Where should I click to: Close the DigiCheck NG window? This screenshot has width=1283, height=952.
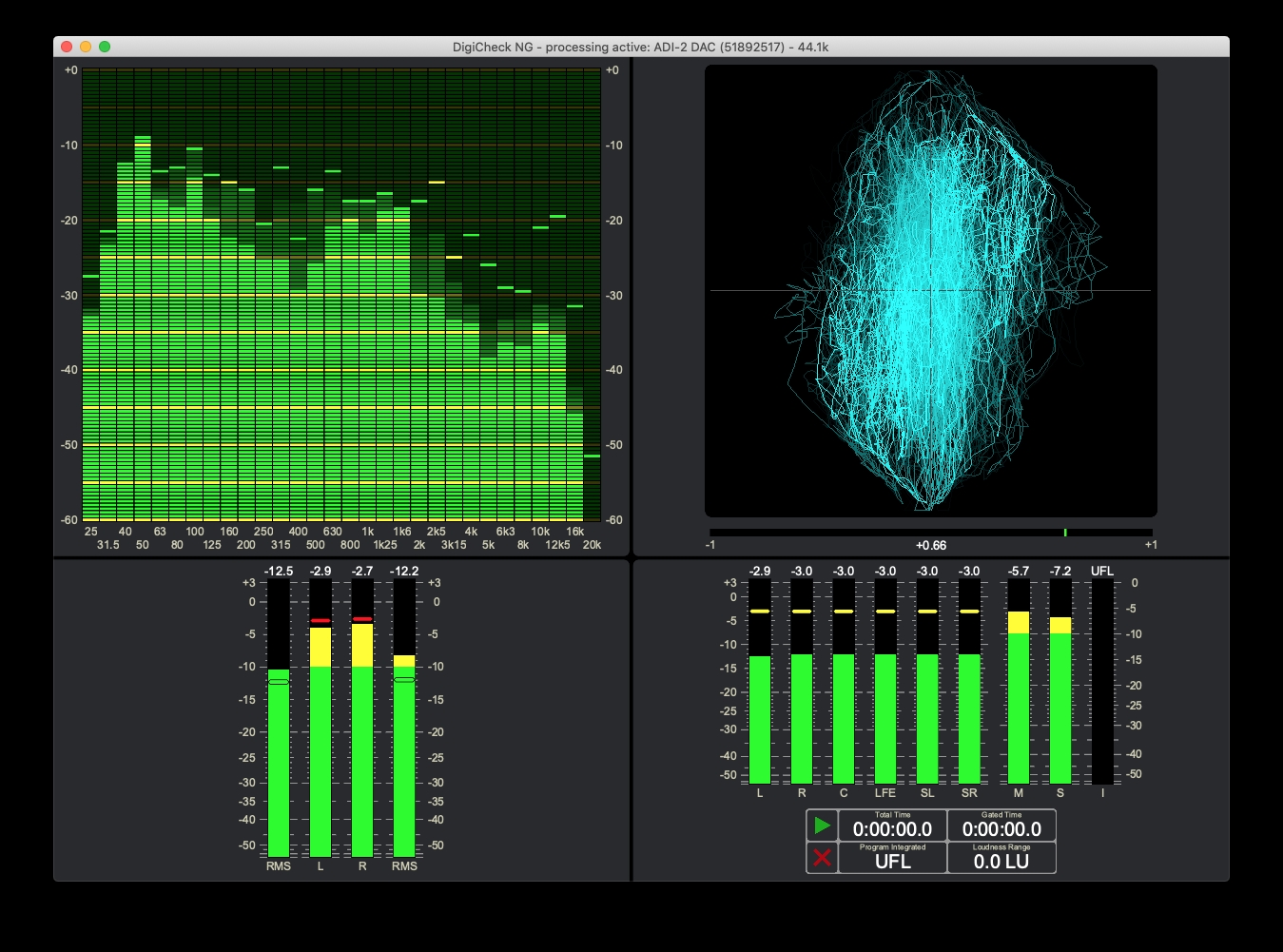coord(67,47)
